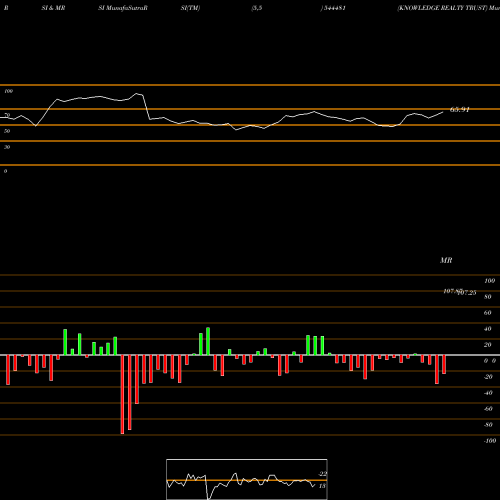Viewport: 500px width, 500px height.
Task: Click the RSI axis label 70
Action: click(x=7, y=115)
